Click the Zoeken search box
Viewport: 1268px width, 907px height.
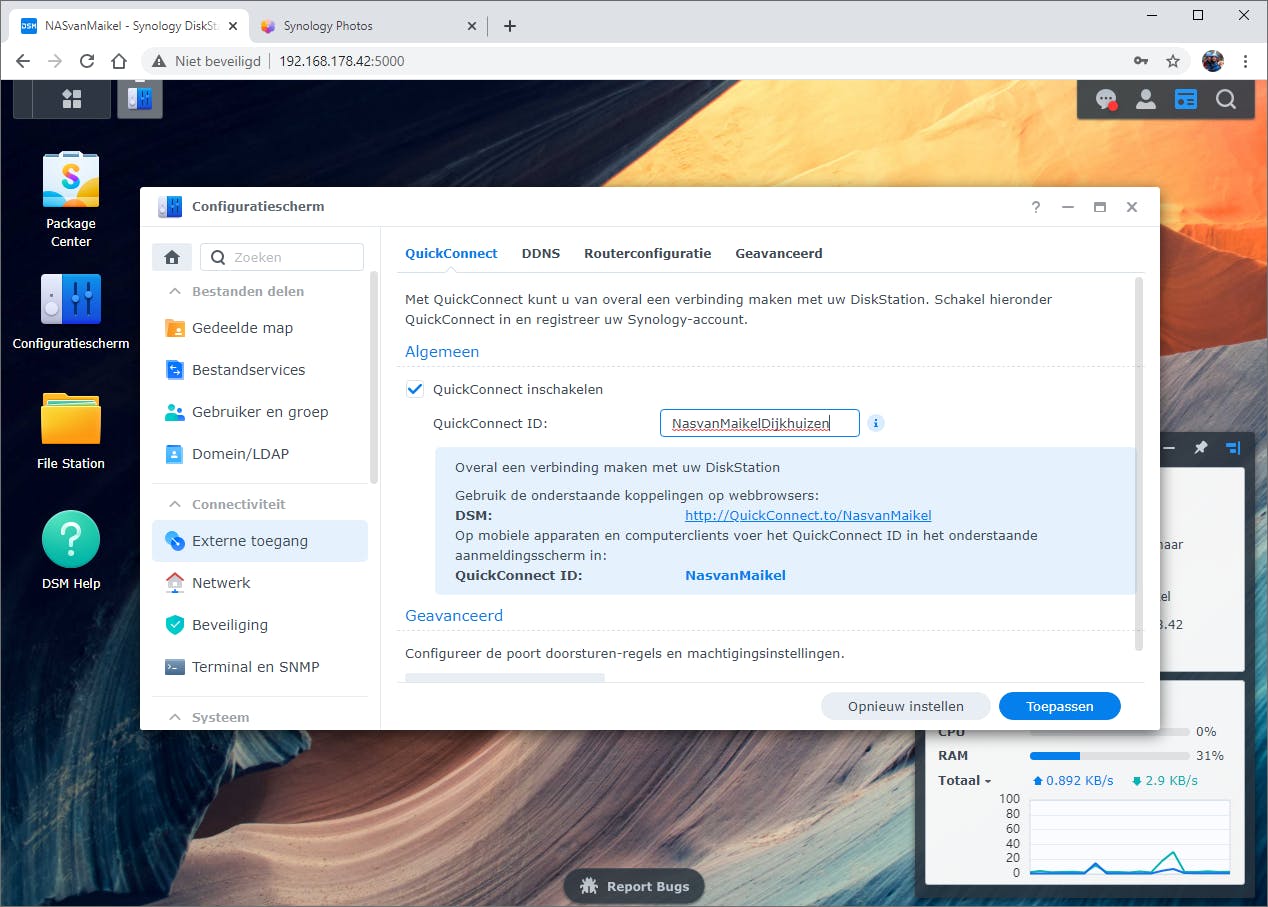point(282,257)
